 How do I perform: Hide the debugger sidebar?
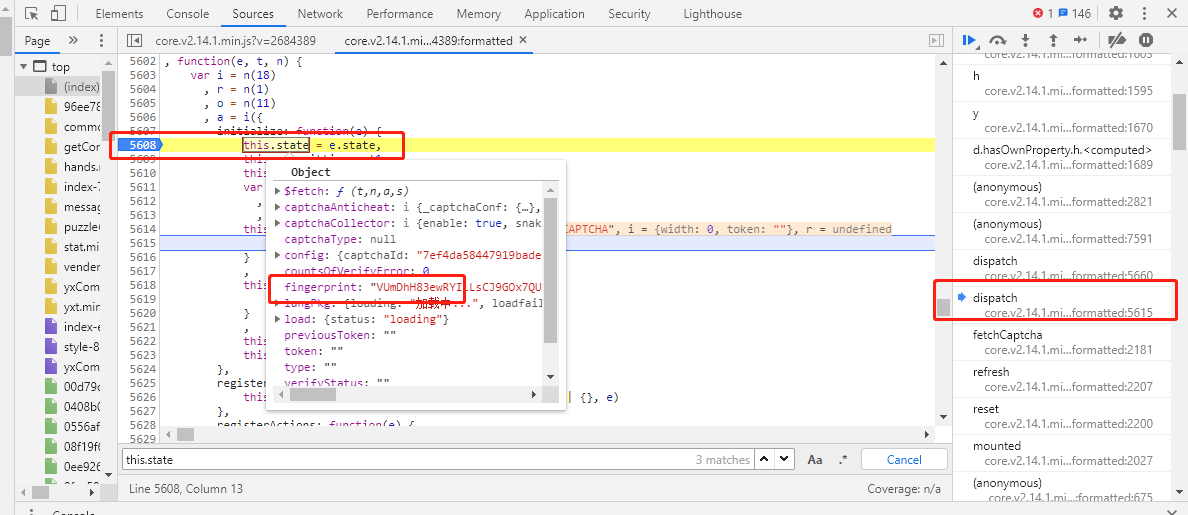click(x=937, y=41)
